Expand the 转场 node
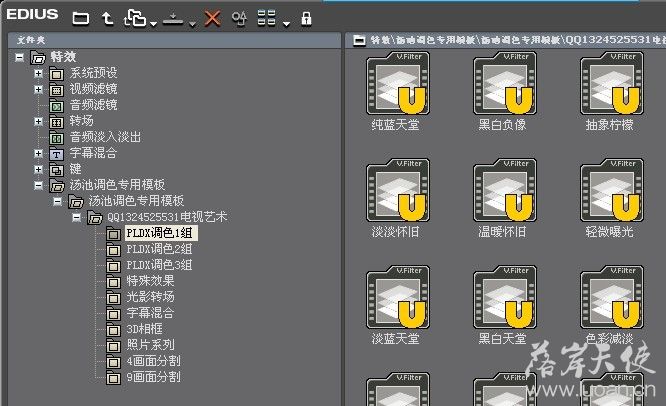The width and height of the screenshot is (666, 406). pos(38,121)
